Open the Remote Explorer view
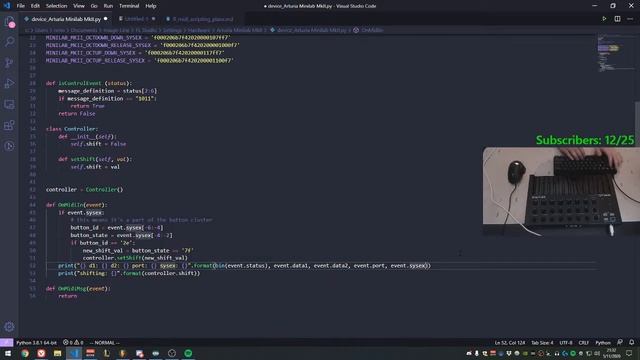The height and width of the screenshot is (360, 640). pos(9,104)
